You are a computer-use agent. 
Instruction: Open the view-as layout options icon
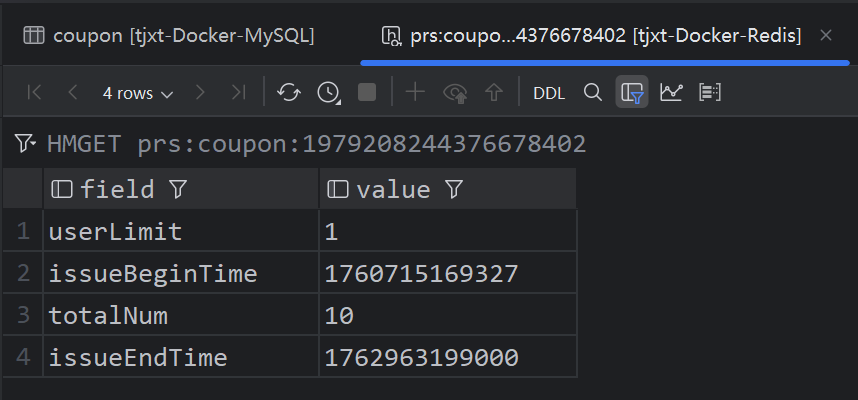[710, 92]
